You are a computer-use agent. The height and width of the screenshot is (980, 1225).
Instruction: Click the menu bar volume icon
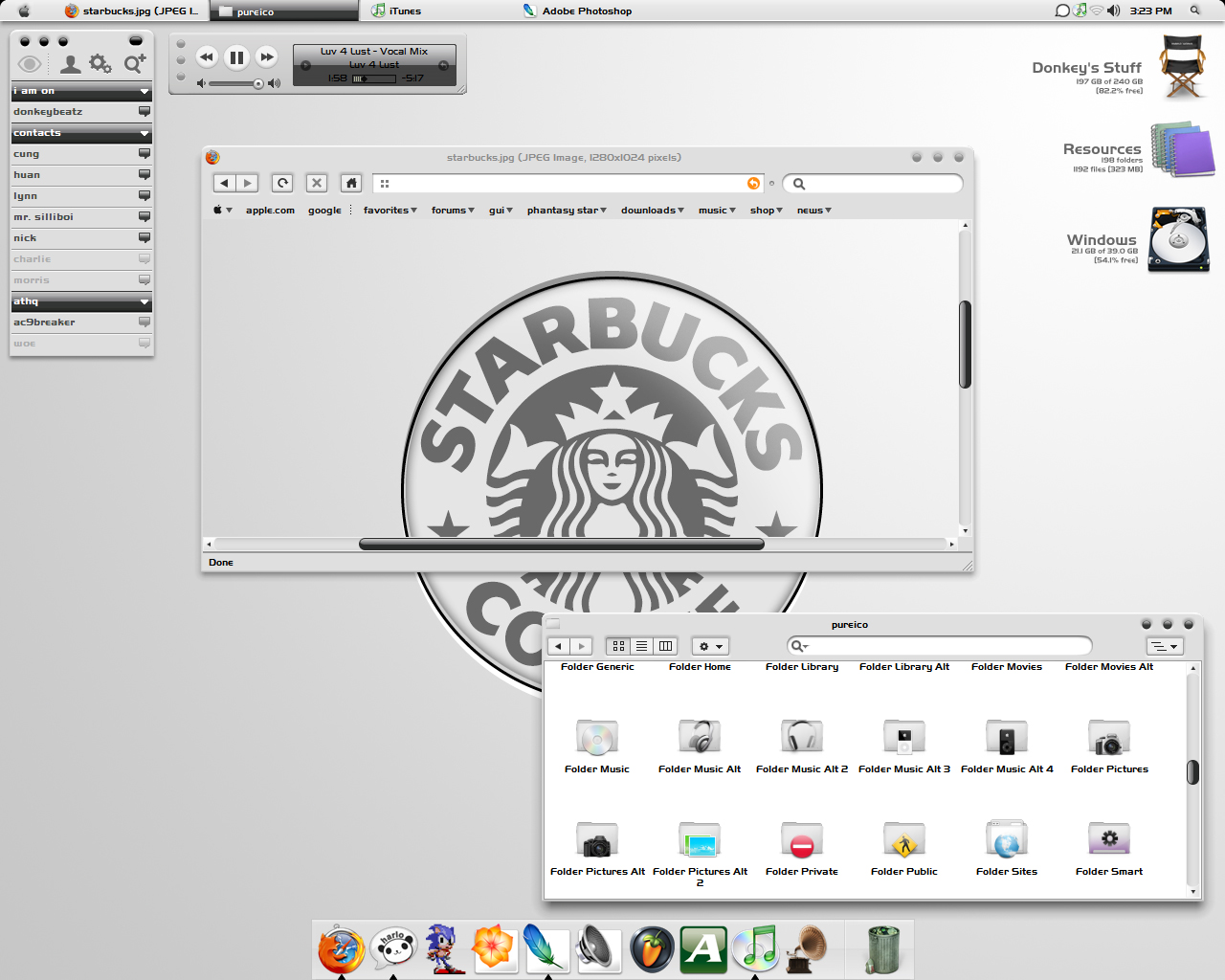coord(1113,11)
